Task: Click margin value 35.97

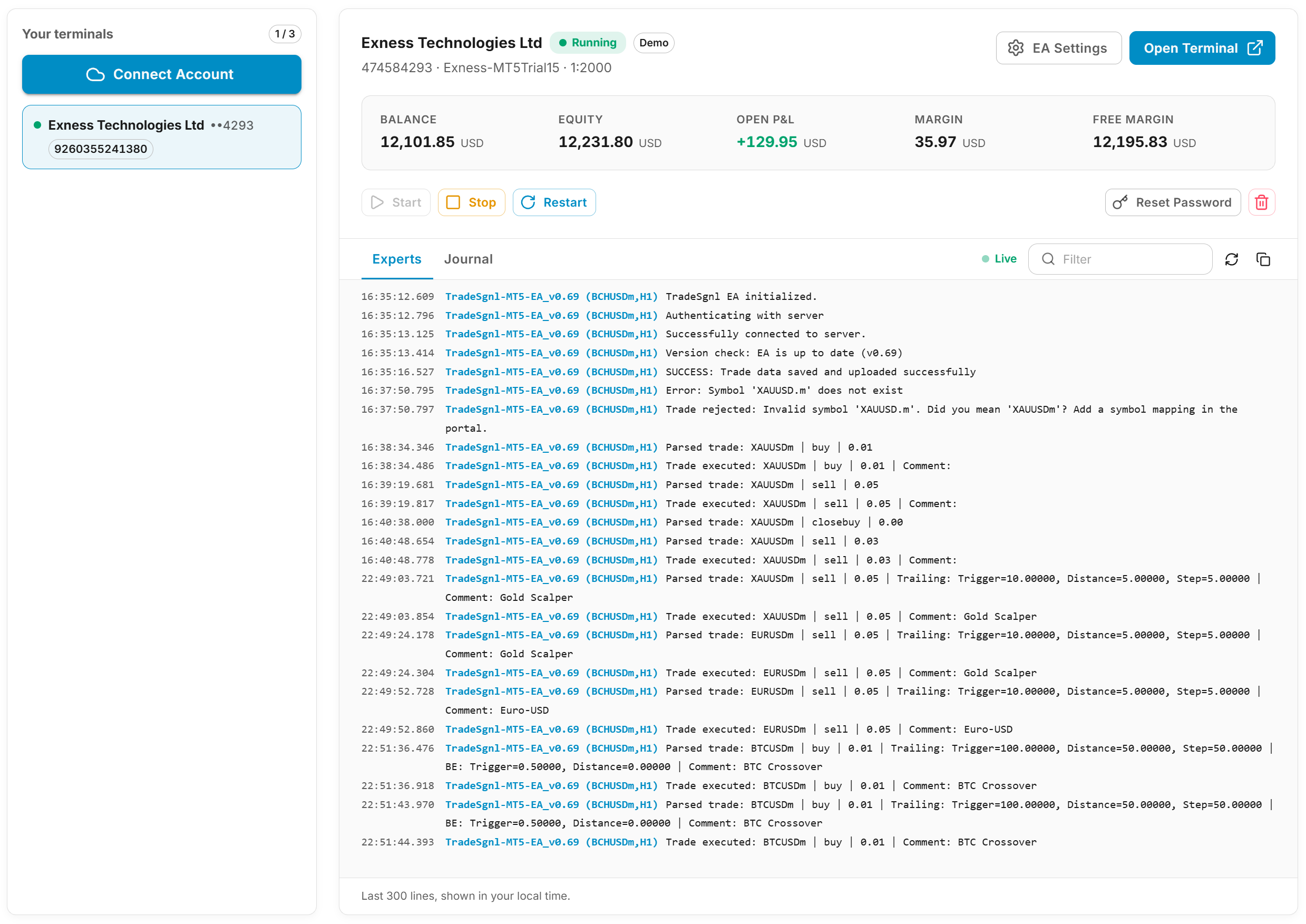Action: tap(935, 142)
